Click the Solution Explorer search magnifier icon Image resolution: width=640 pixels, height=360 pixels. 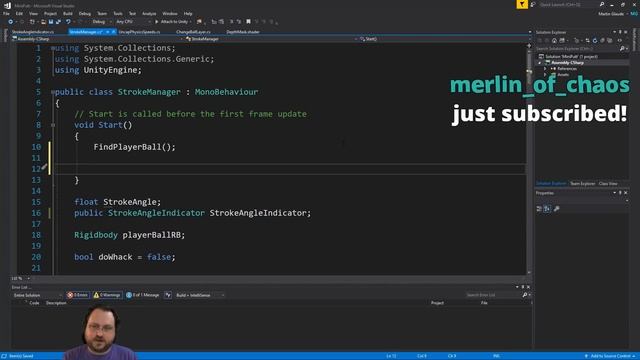(622, 49)
